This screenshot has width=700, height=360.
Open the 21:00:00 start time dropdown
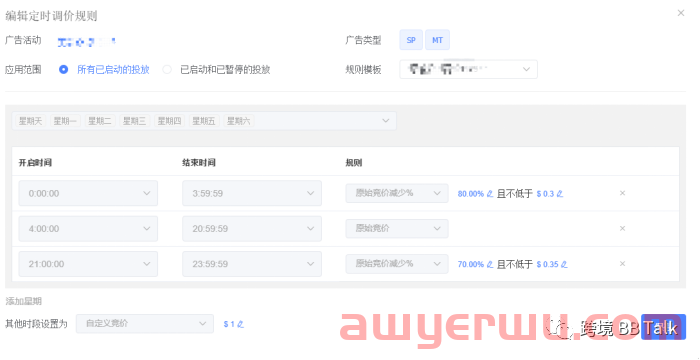point(88,264)
